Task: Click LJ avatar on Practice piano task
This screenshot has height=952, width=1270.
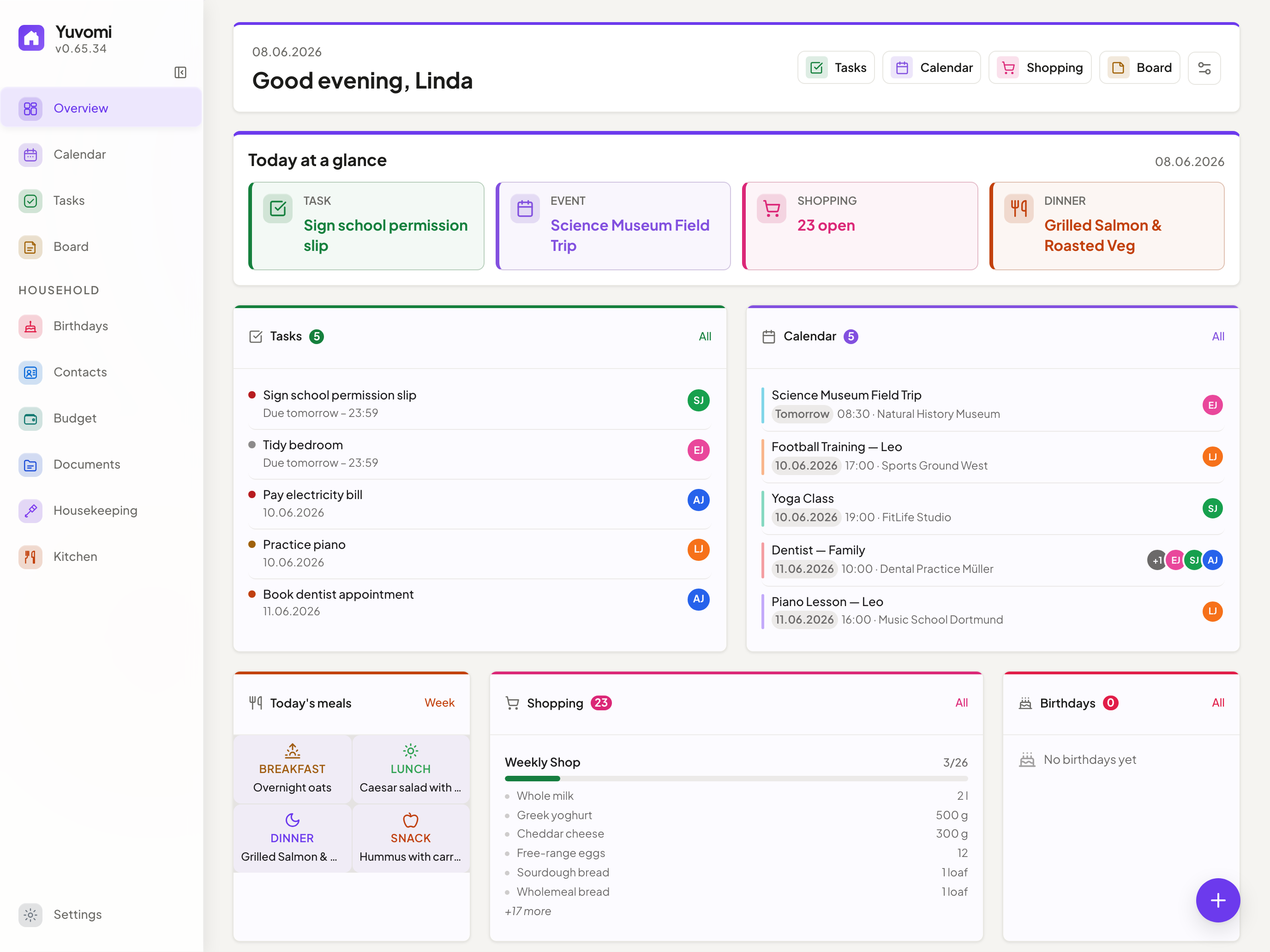Action: click(x=698, y=550)
